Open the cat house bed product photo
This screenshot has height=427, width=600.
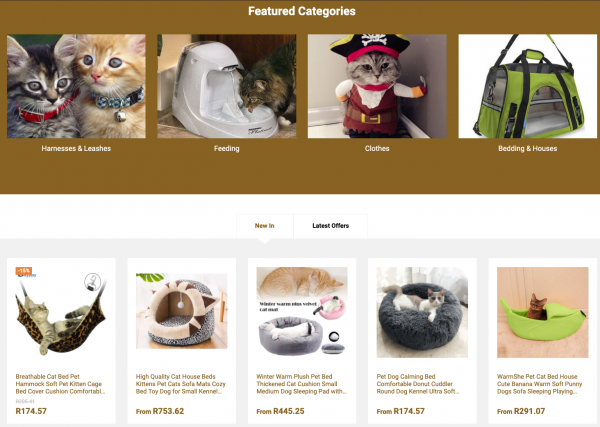pyautogui.click(x=182, y=311)
